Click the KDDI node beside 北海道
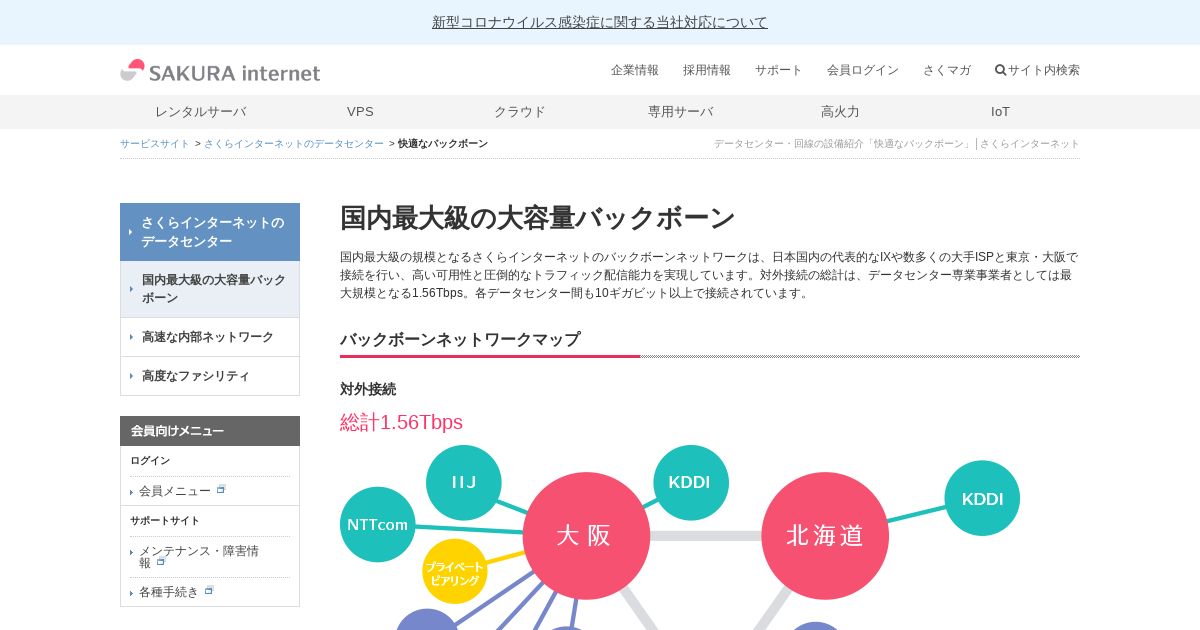The image size is (1200, 630). coord(982,498)
